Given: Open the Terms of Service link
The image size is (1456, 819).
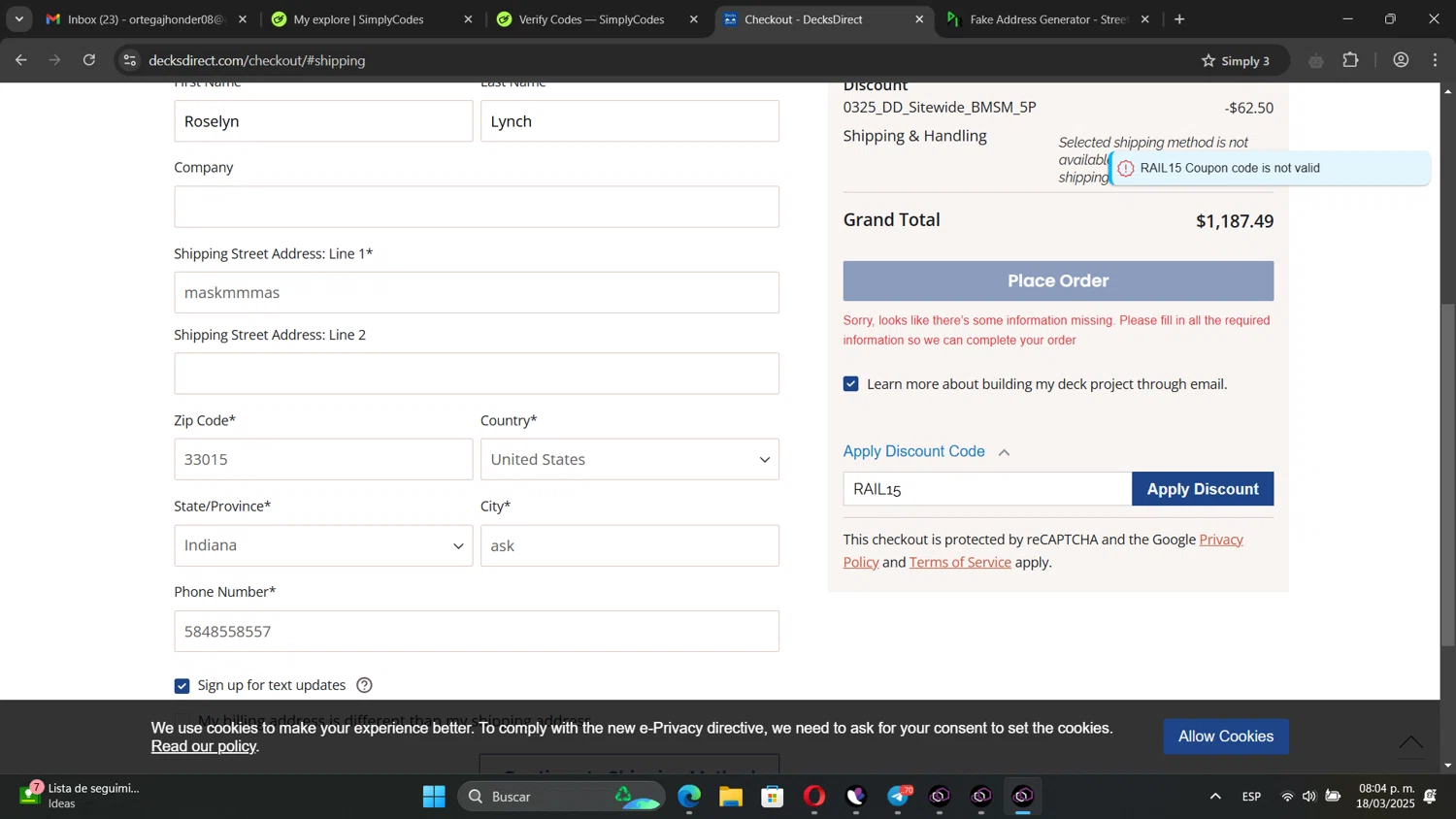Looking at the screenshot, I should (960, 562).
